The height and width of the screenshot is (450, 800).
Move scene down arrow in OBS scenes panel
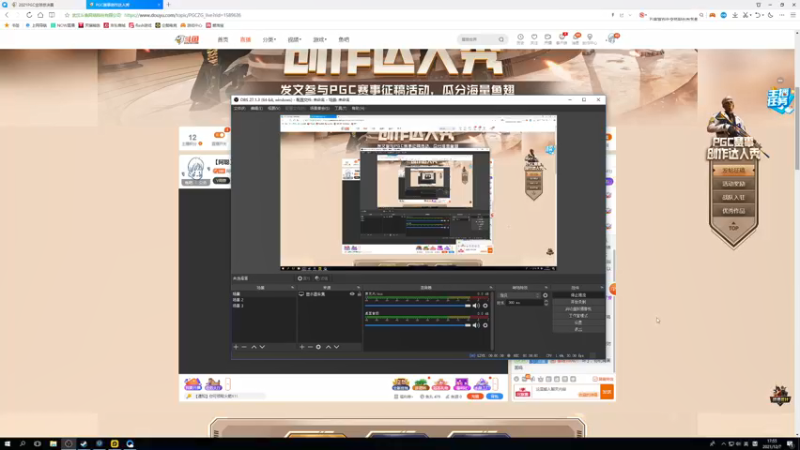262,347
